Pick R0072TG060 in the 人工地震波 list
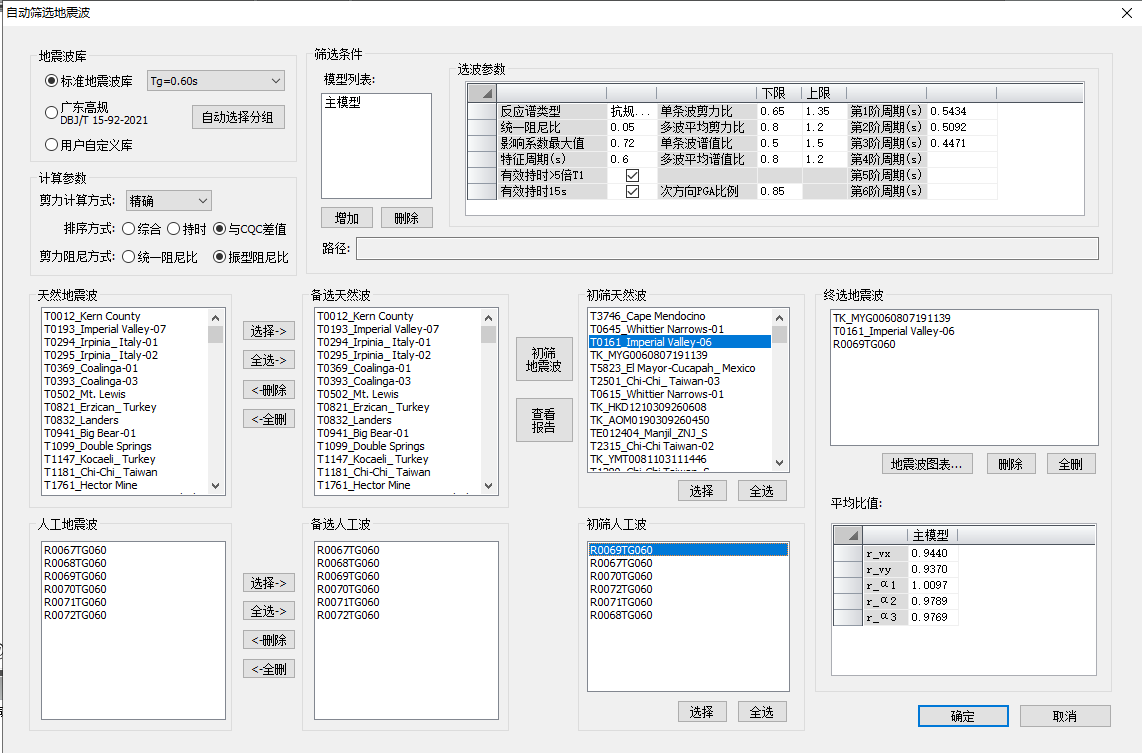 click(75, 615)
